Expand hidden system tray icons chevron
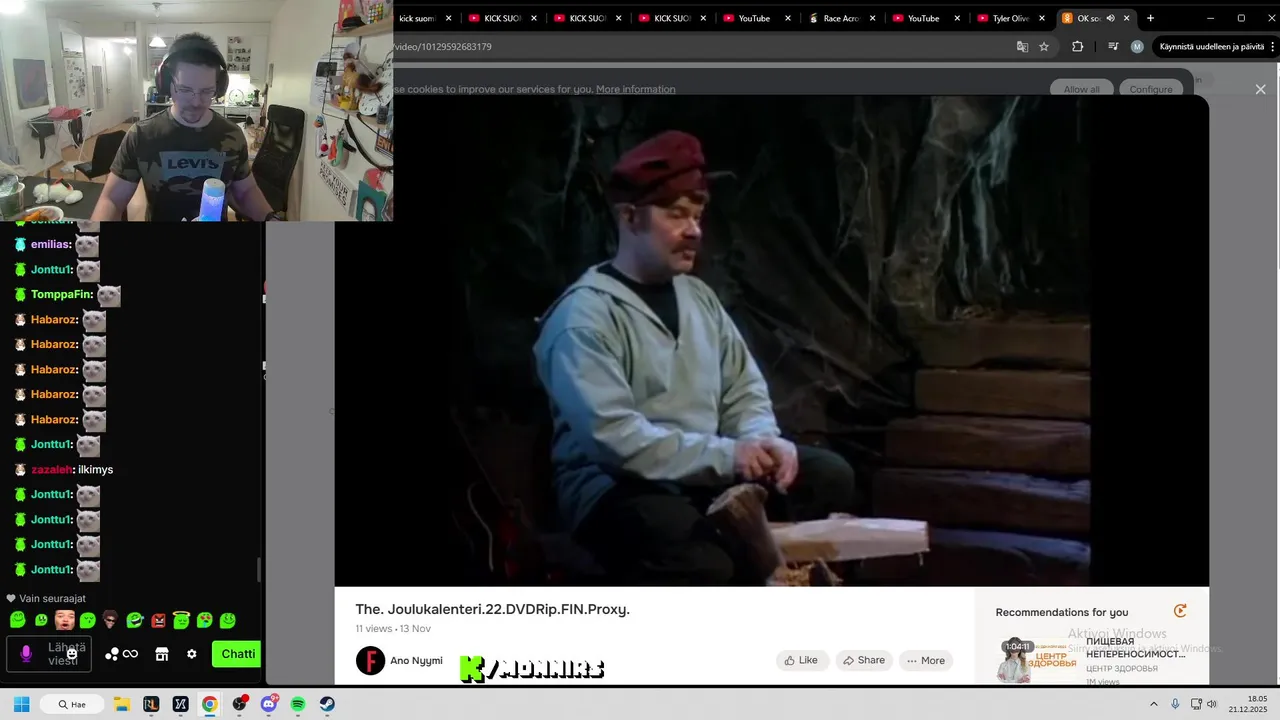Viewport: 1280px width, 720px height. click(x=1153, y=704)
